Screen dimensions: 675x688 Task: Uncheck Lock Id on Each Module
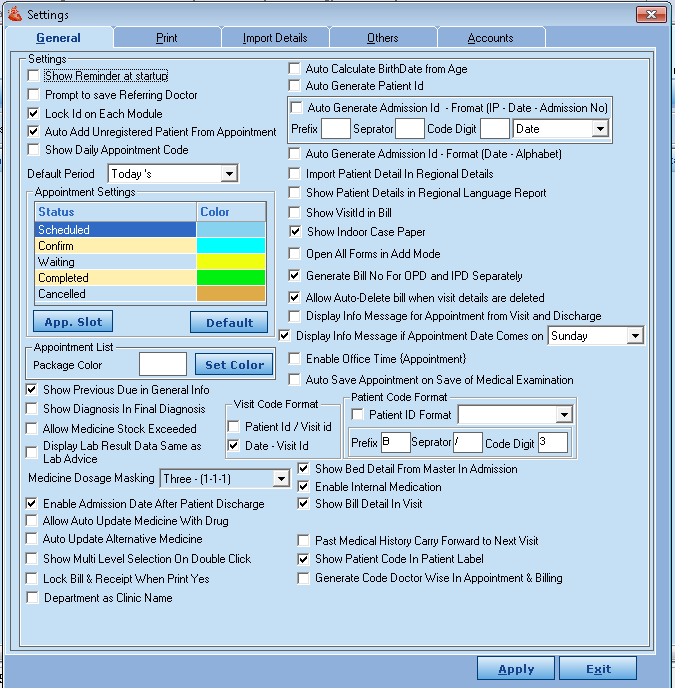[x=34, y=114]
